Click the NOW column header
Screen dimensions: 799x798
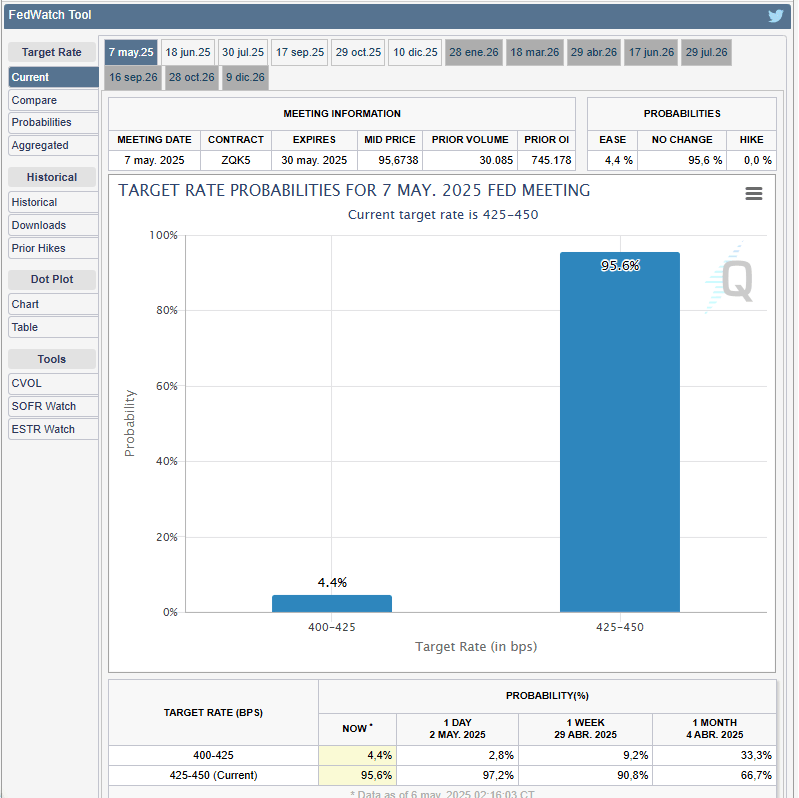click(358, 729)
